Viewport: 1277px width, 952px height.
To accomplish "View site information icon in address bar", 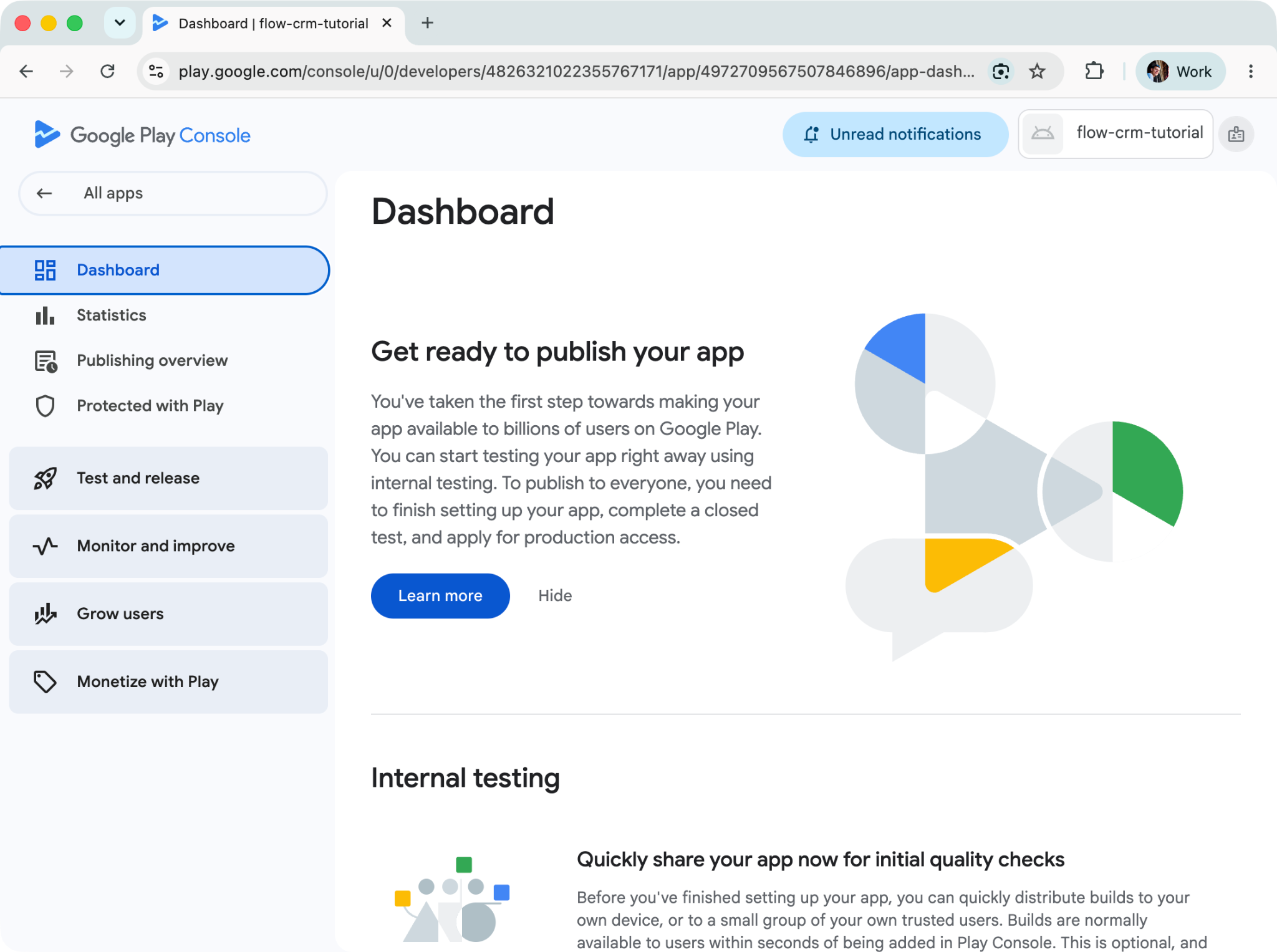I will tap(156, 72).
